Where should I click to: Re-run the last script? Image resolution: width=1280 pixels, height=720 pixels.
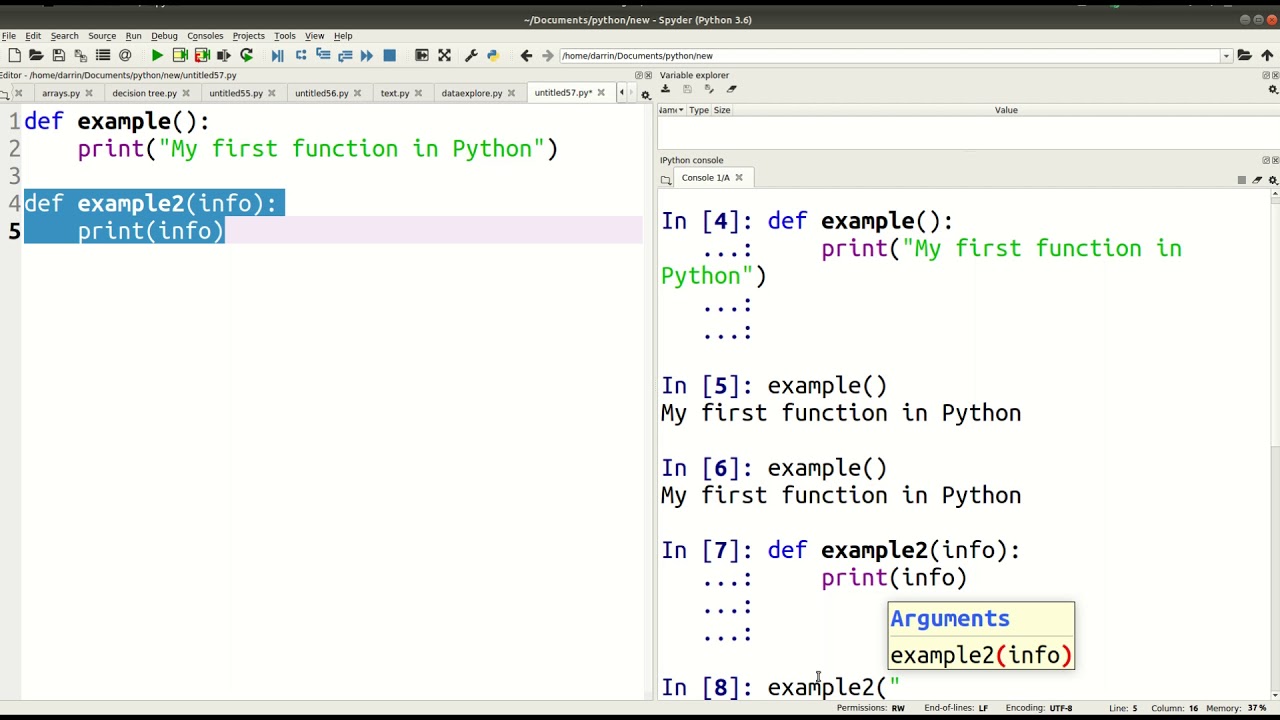pyautogui.click(x=246, y=56)
